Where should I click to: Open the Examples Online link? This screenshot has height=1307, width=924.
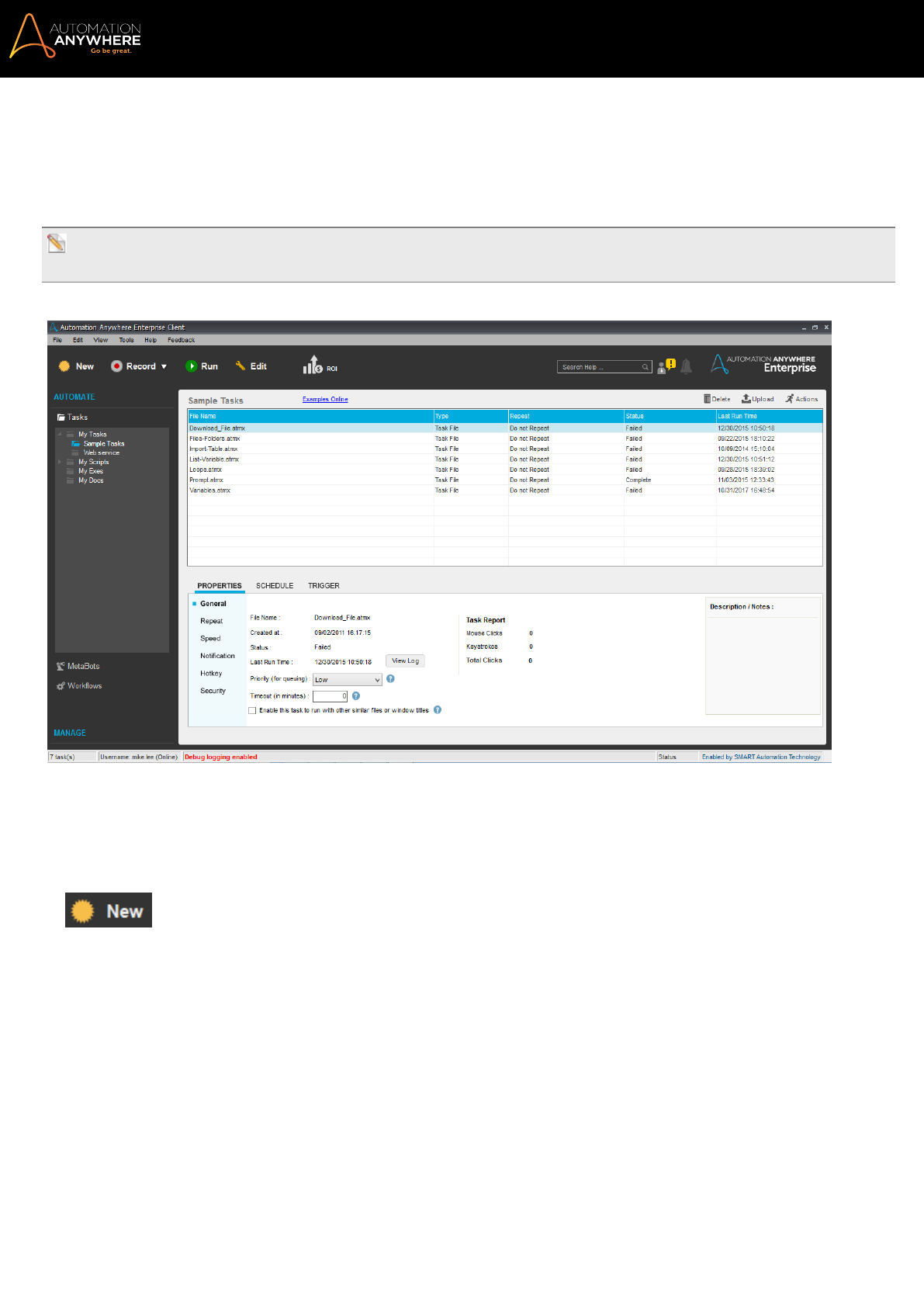coord(325,400)
